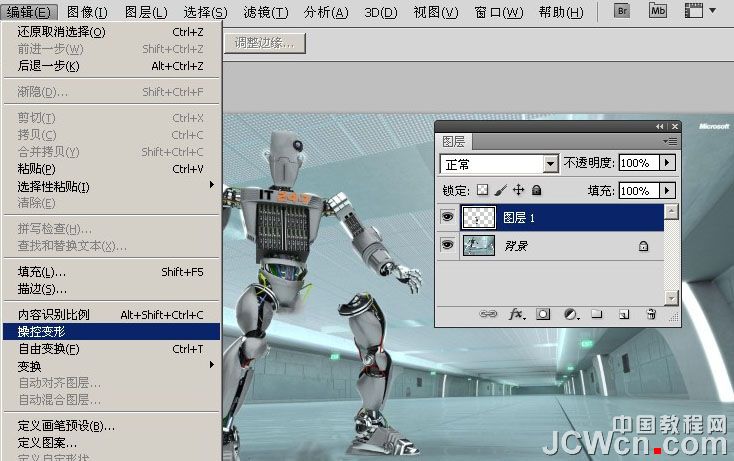Click the 填充 100% input field
Viewport: 734px width, 461px height.
(x=639, y=190)
